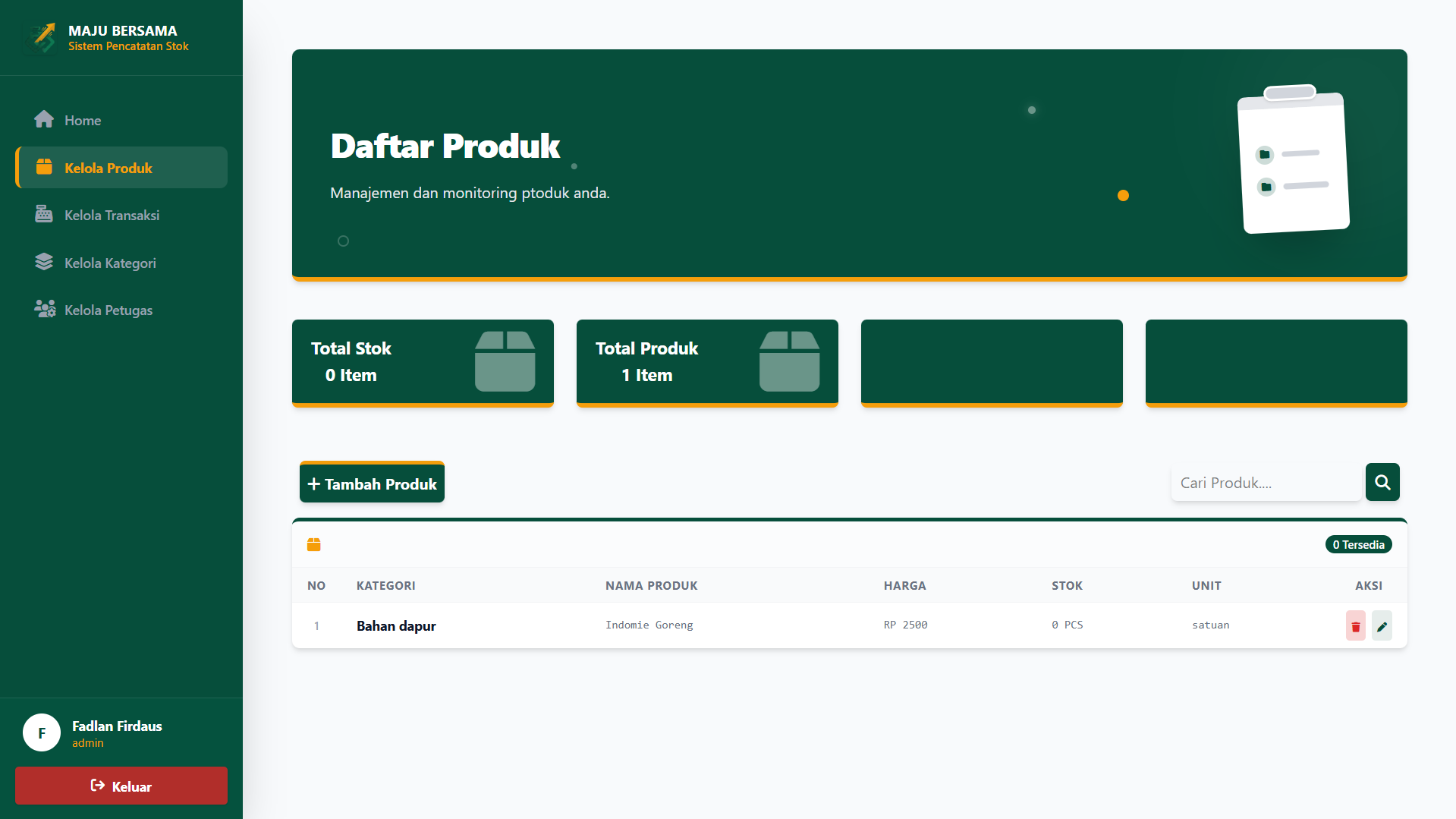This screenshot has height=819, width=1456.
Task: Click the KATEGORI column header
Action: (x=386, y=585)
